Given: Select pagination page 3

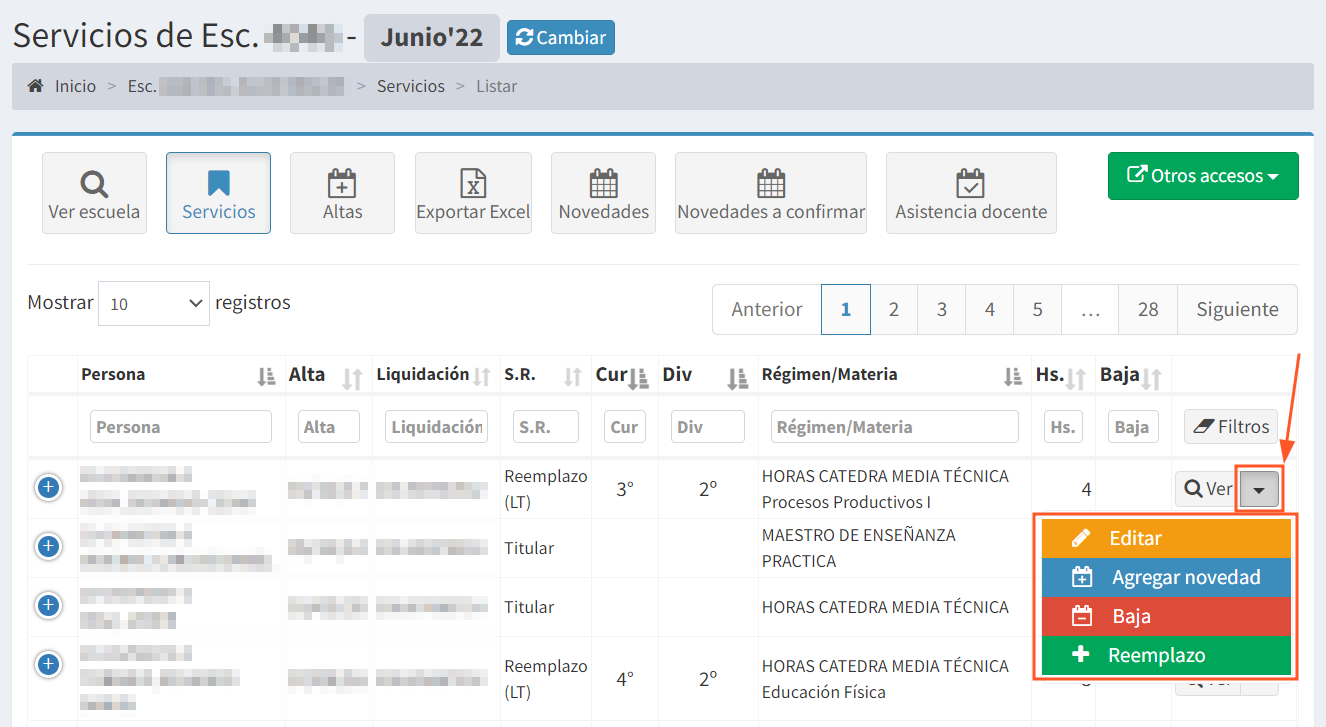Looking at the screenshot, I should pos(942,309).
